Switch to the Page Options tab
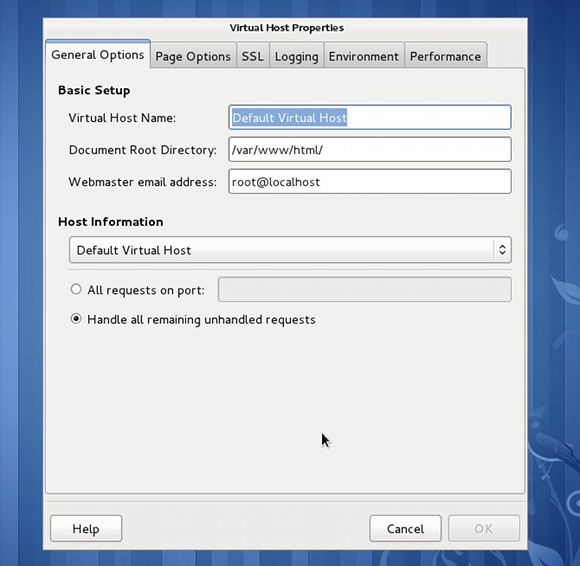 [193, 56]
